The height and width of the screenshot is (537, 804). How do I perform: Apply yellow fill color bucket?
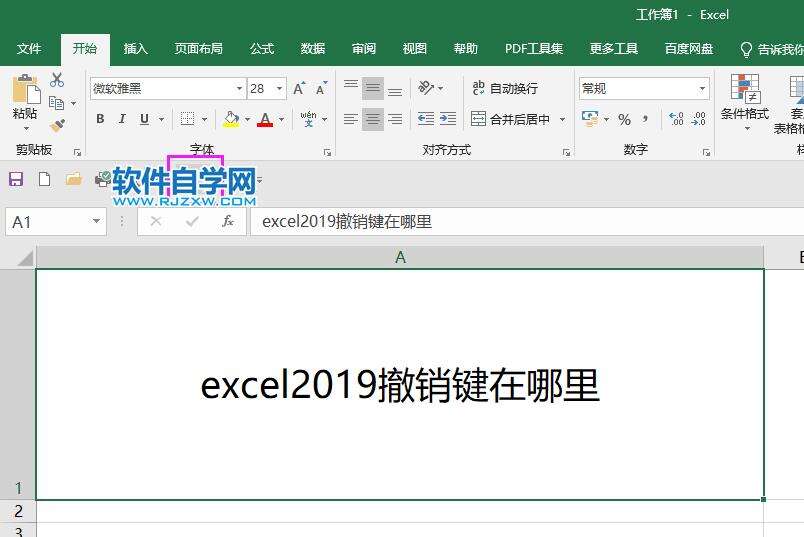[231, 119]
